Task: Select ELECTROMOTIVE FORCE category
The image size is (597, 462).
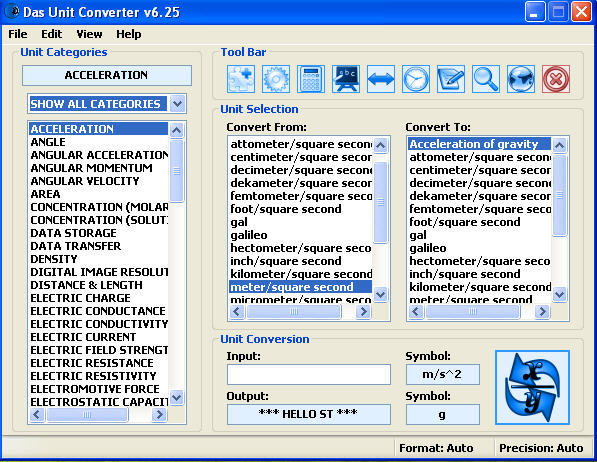Action: pyautogui.click(x=99, y=389)
